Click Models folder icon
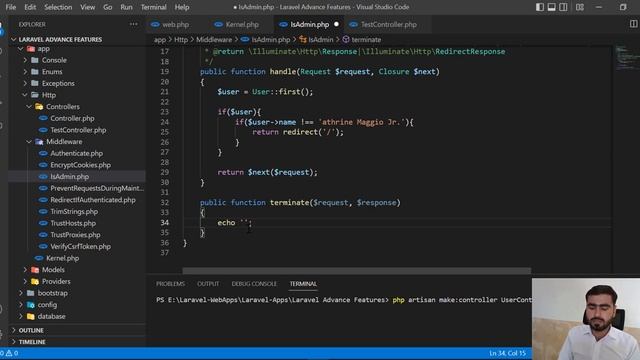Screen dimensions: 640x360 (x=35, y=270)
